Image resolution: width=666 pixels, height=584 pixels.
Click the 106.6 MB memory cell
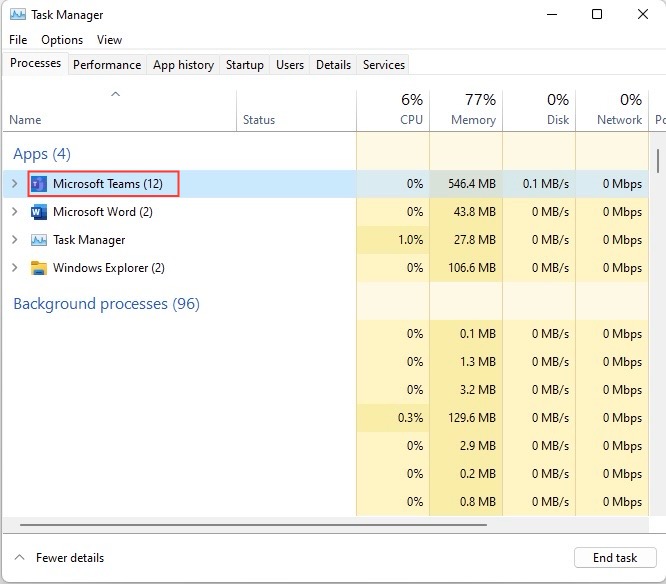[x=466, y=268]
